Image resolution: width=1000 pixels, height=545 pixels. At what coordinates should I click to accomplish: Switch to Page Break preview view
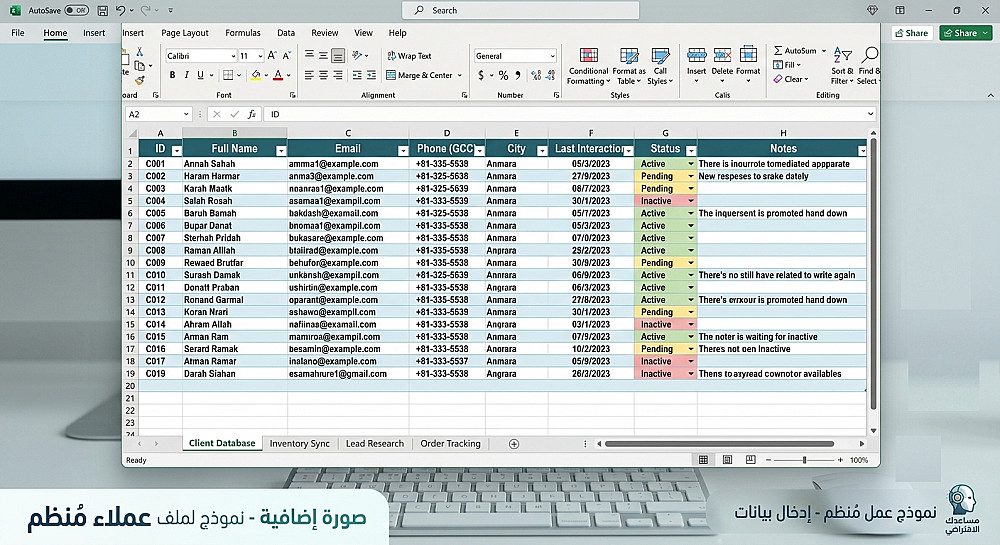[751, 460]
